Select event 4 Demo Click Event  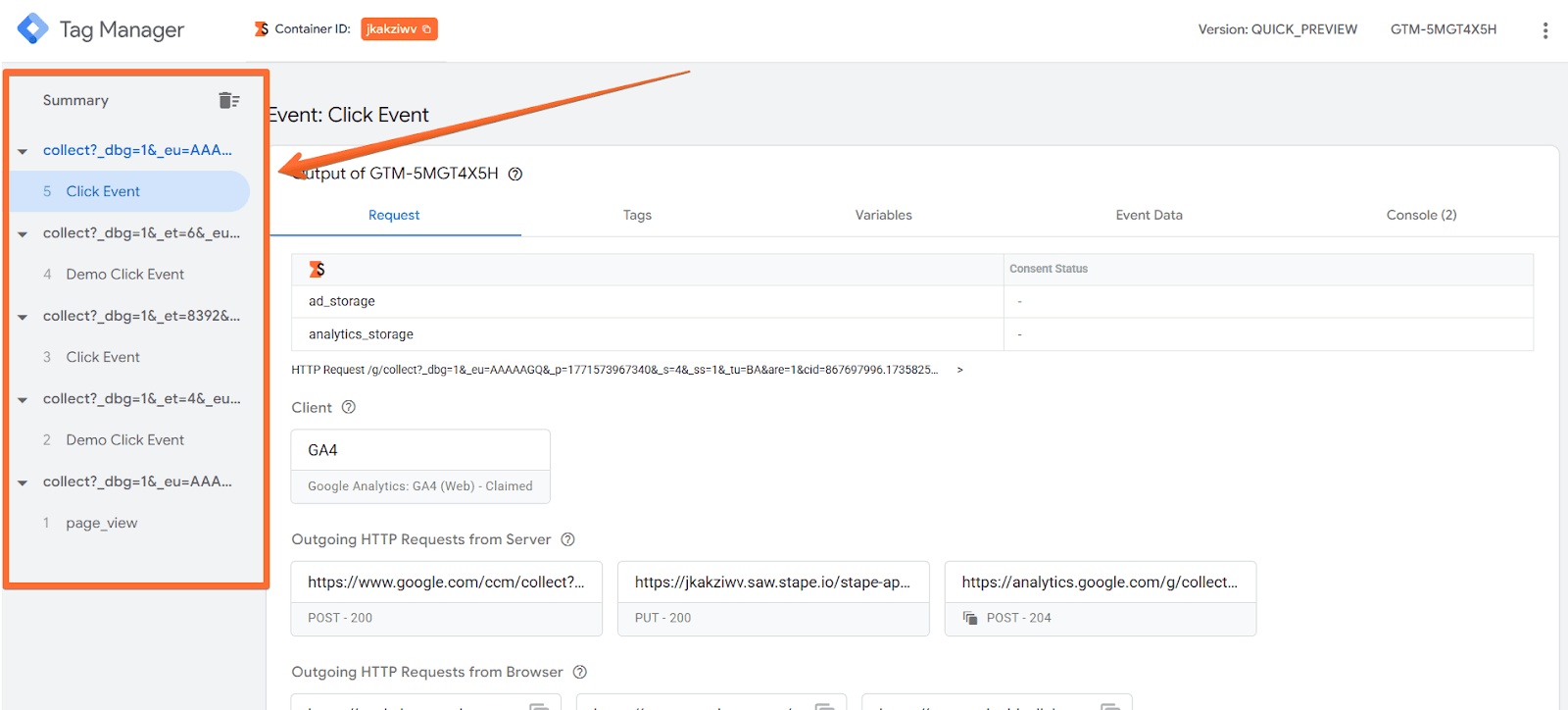(124, 275)
